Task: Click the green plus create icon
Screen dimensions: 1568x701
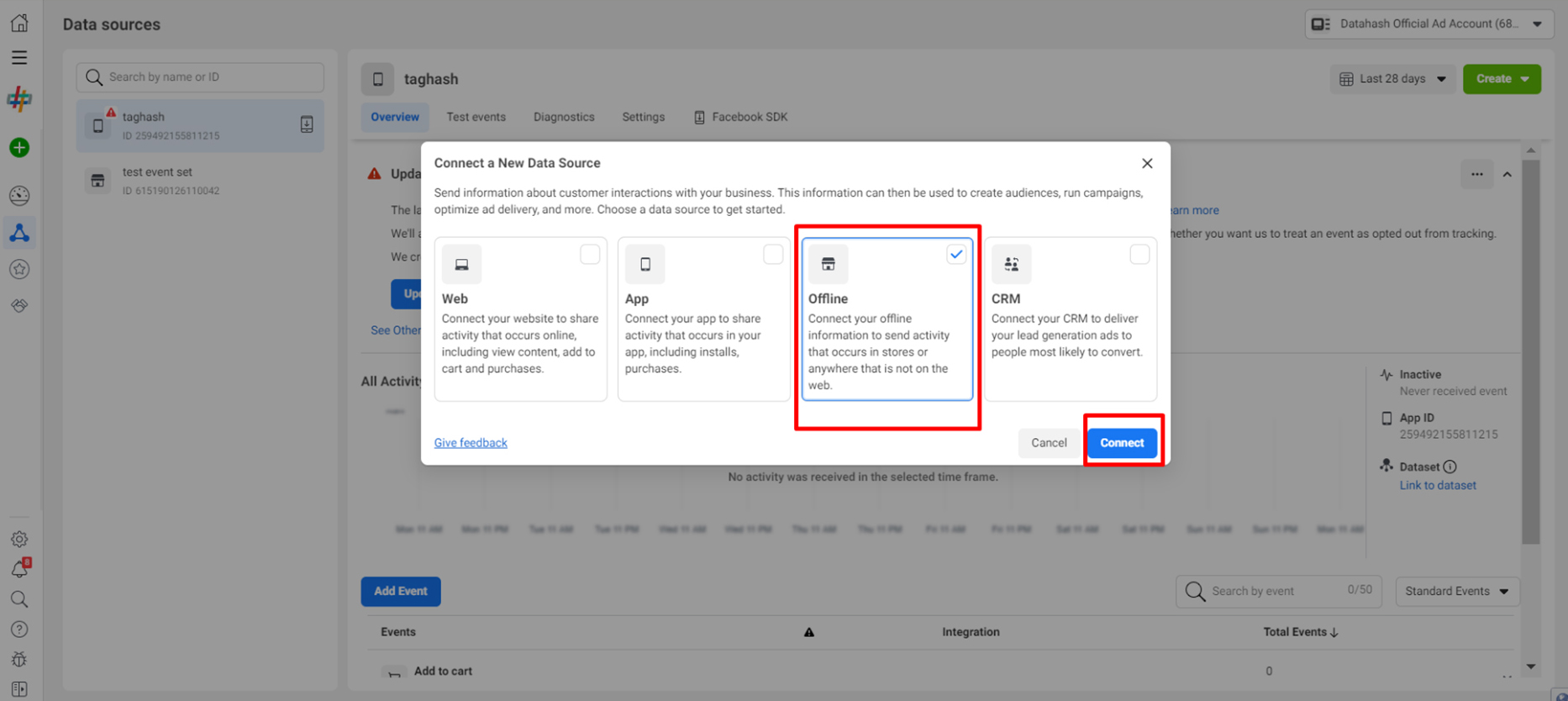Action: [19, 148]
